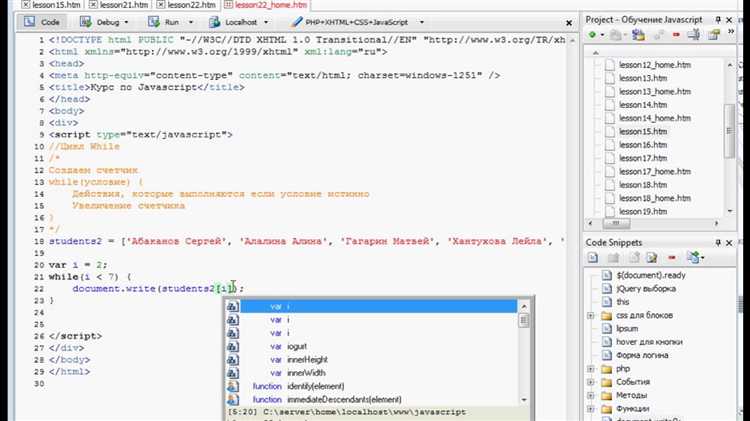
Task: Open the Localhost dropdown arrow
Action: pyautogui.click(x=266, y=22)
